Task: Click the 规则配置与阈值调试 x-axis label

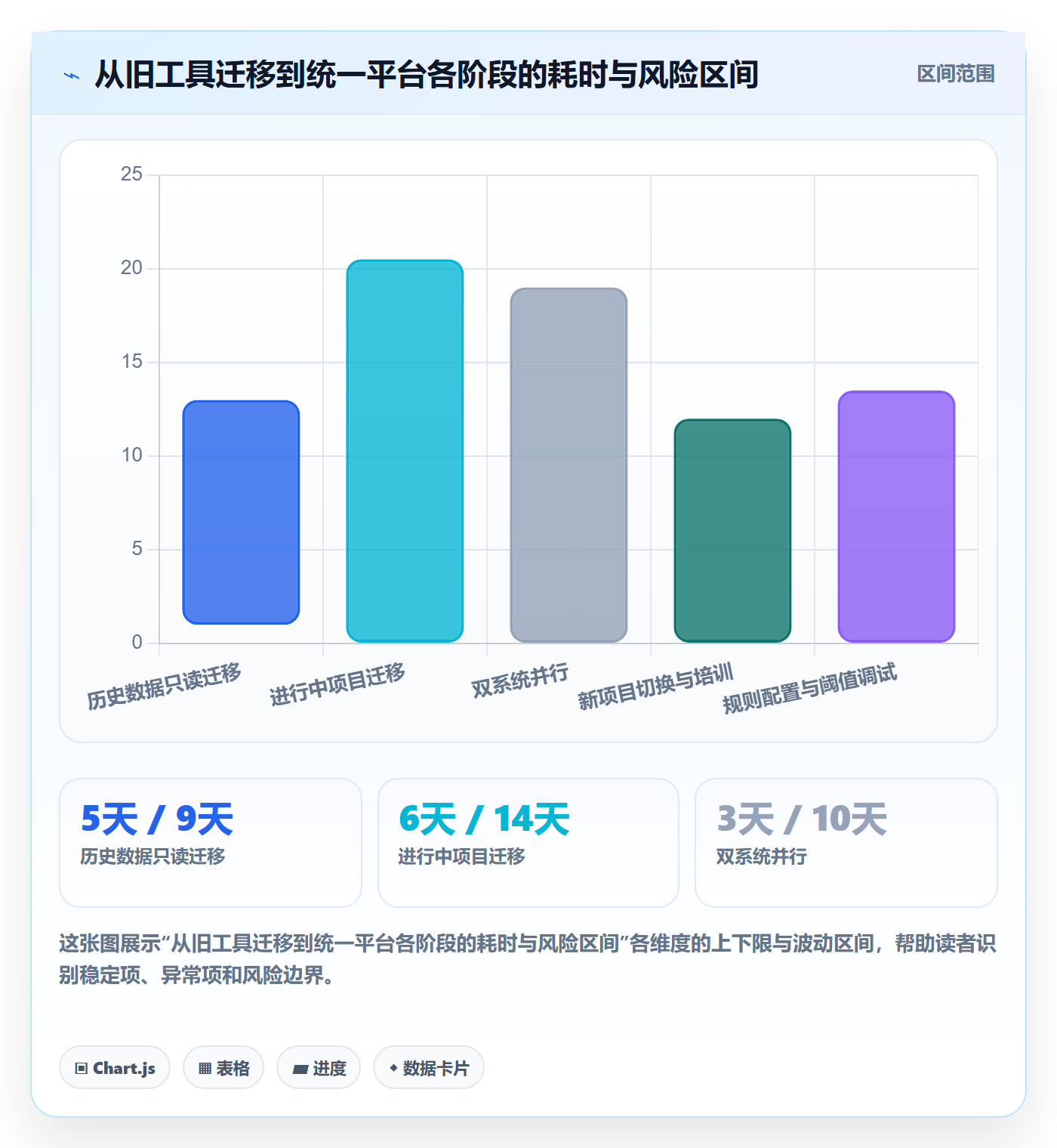Action: tap(809, 688)
